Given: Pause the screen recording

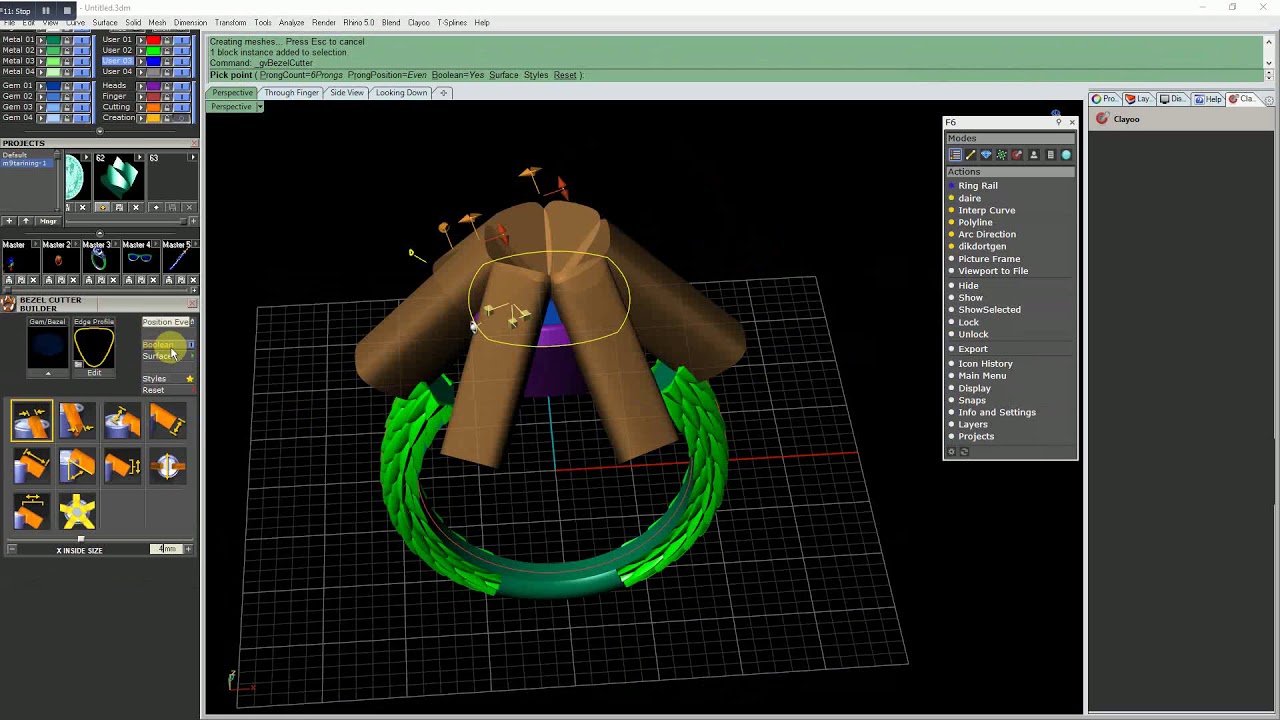Looking at the screenshot, I should [x=46, y=10].
